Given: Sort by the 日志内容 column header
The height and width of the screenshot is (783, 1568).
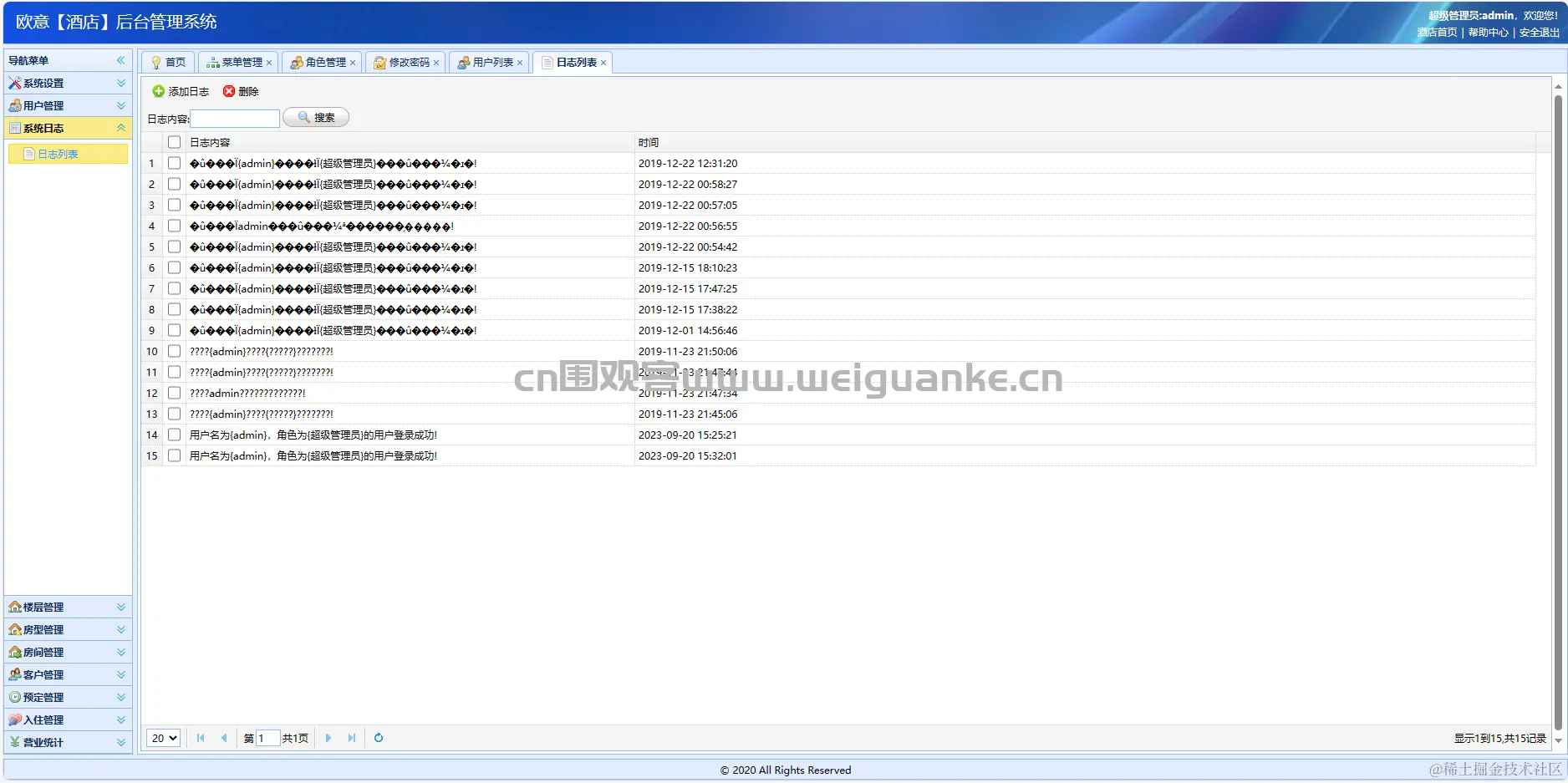Looking at the screenshot, I should pos(410,142).
